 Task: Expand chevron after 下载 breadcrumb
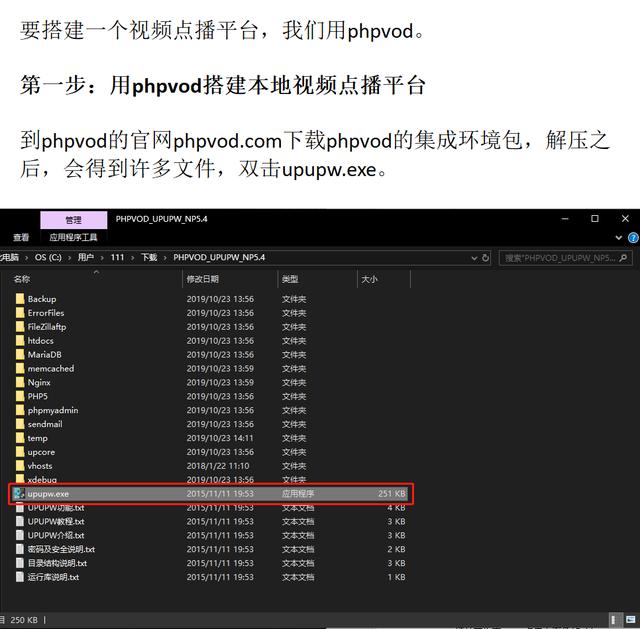165,258
